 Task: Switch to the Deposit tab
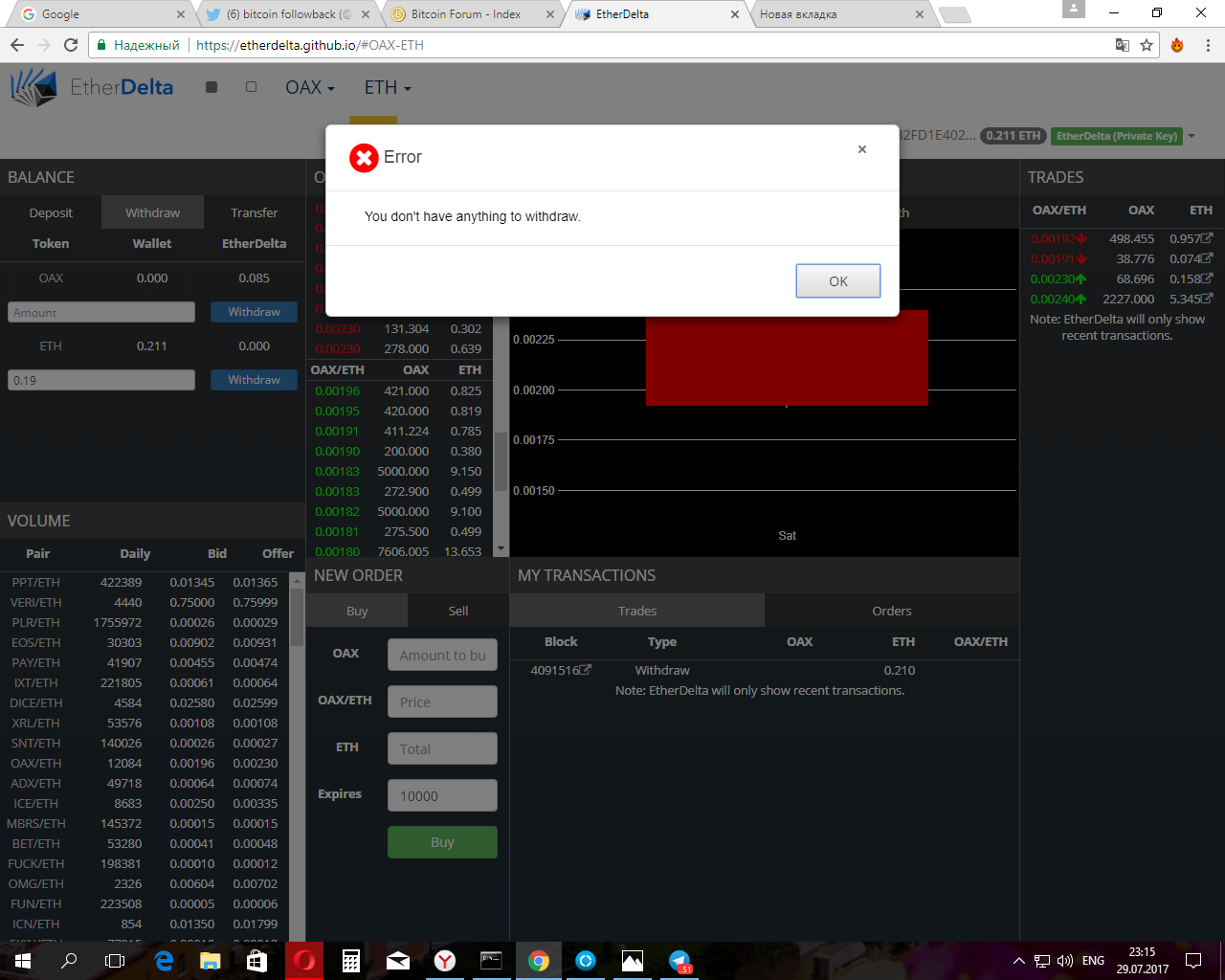pyautogui.click(x=51, y=212)
